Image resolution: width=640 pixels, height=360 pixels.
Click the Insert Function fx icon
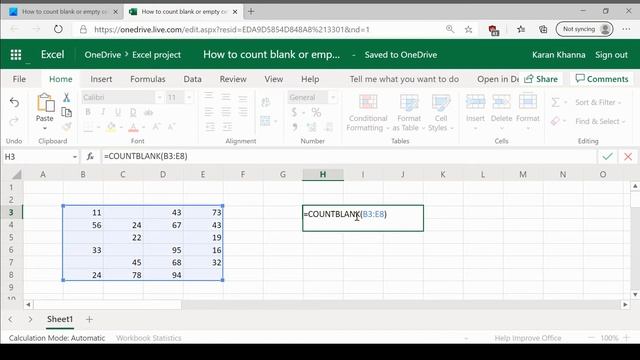[90, 156]
